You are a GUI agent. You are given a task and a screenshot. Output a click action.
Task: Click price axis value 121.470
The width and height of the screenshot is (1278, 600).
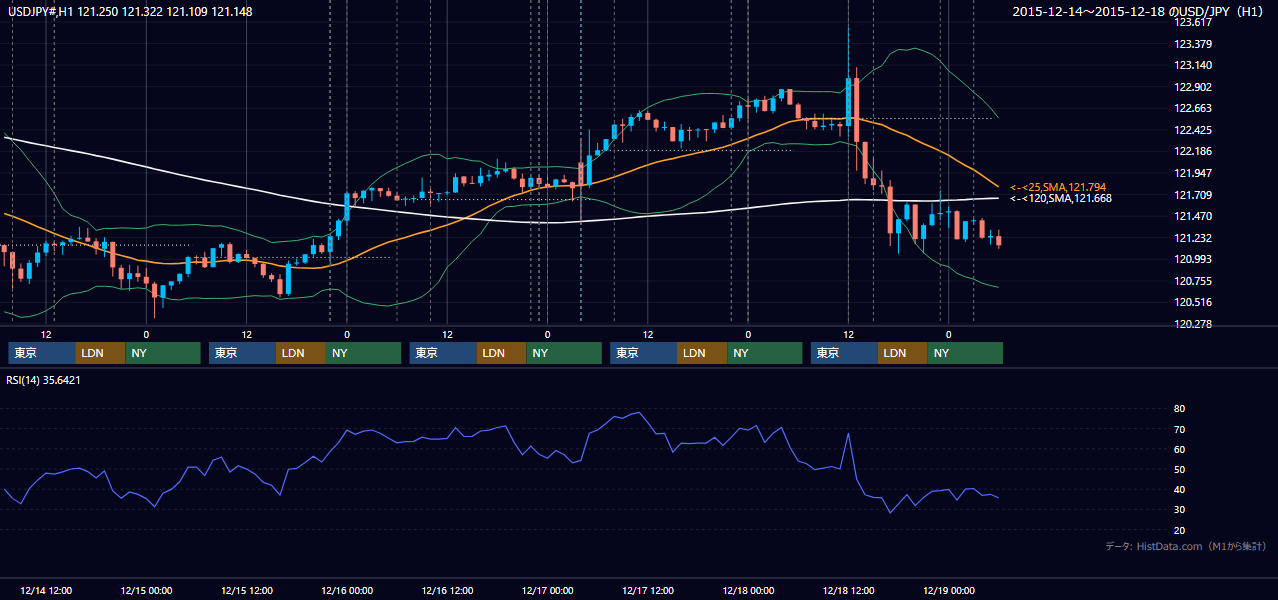click(x=1192, y=216)
